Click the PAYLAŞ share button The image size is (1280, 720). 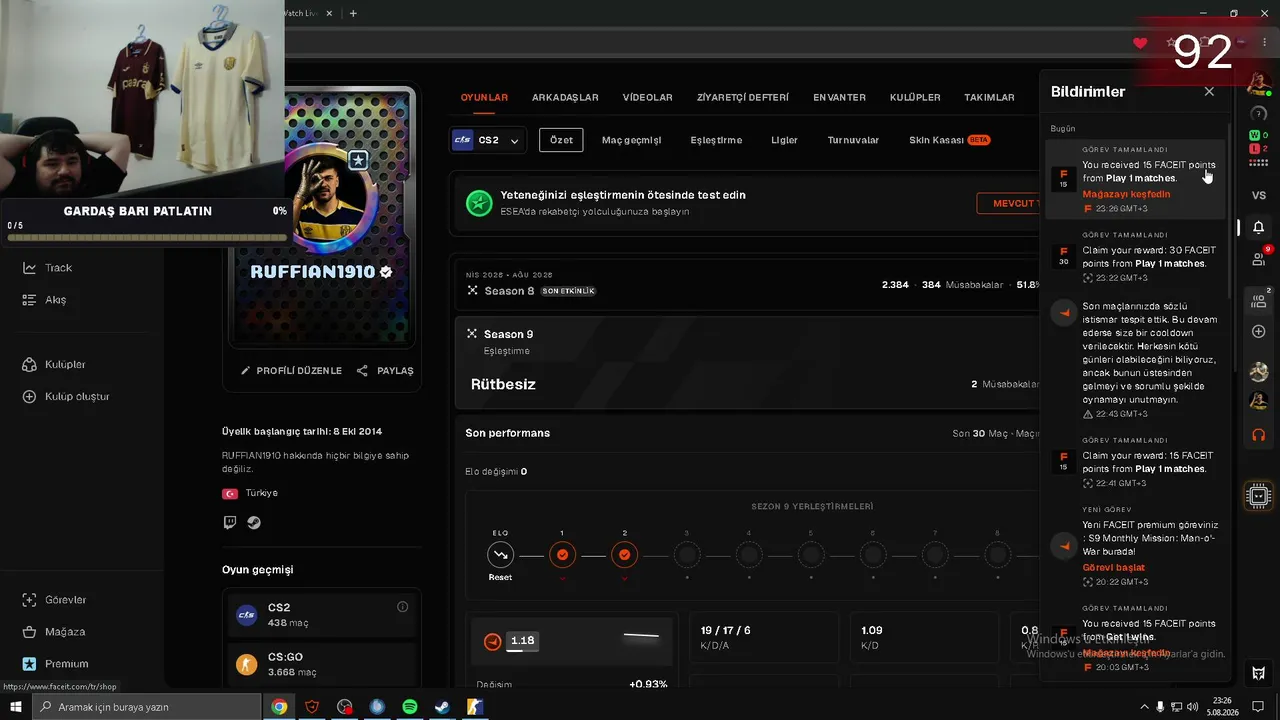coord(385,370)
